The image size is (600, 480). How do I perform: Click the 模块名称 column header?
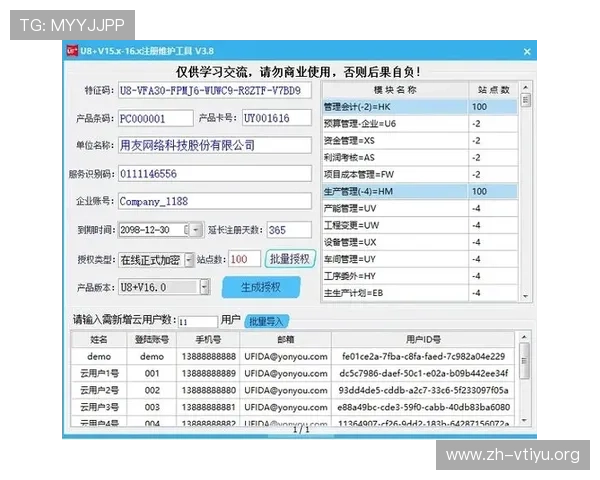[395, 90]
